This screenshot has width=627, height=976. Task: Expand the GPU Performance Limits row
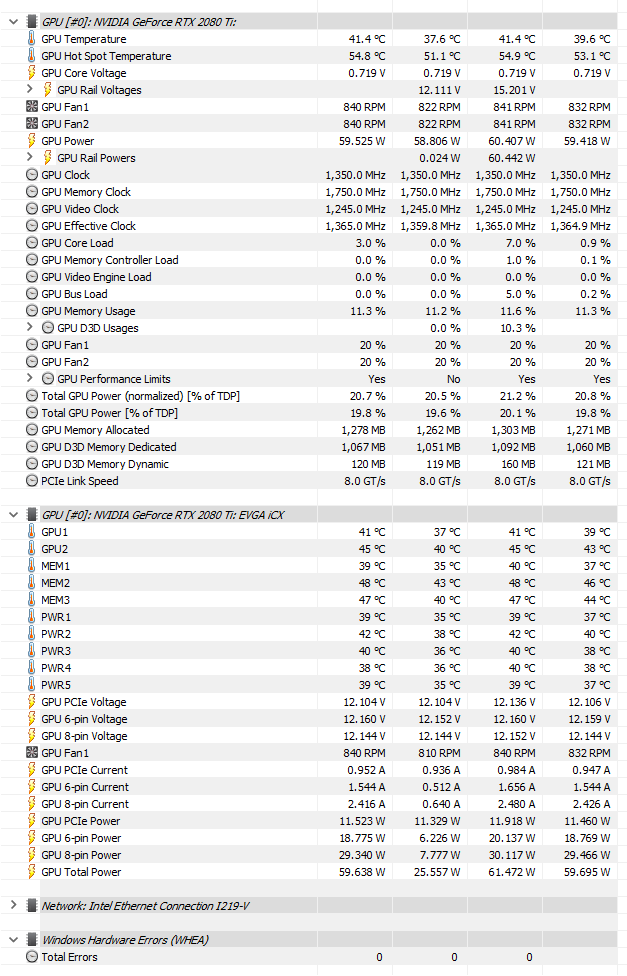click(x=29, y=378)
